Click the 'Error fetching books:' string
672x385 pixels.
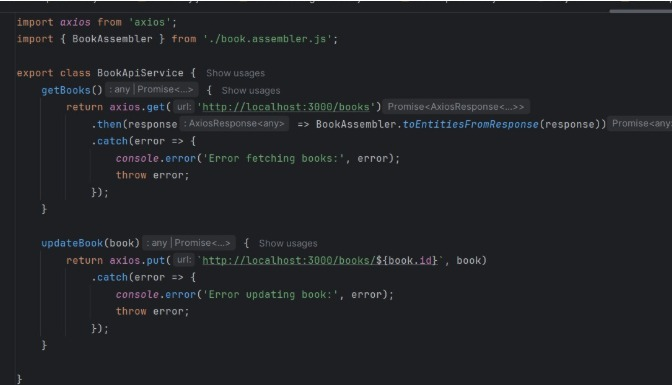click(273, 159)
